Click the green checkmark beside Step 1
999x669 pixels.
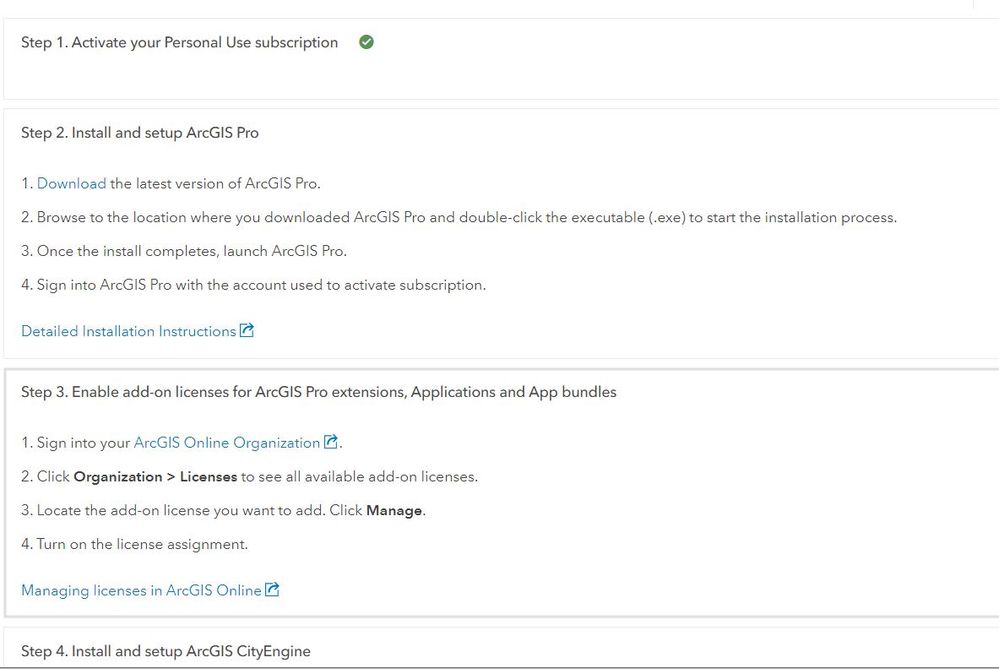pyautogui.click(x=366, y=42)
